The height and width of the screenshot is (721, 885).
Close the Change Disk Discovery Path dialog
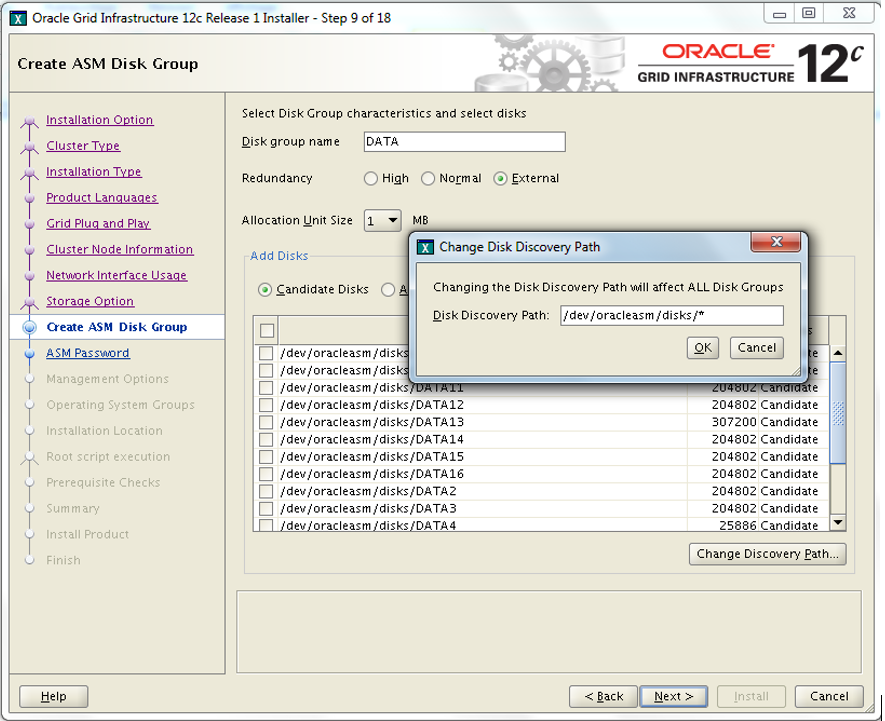click(776, 242)
